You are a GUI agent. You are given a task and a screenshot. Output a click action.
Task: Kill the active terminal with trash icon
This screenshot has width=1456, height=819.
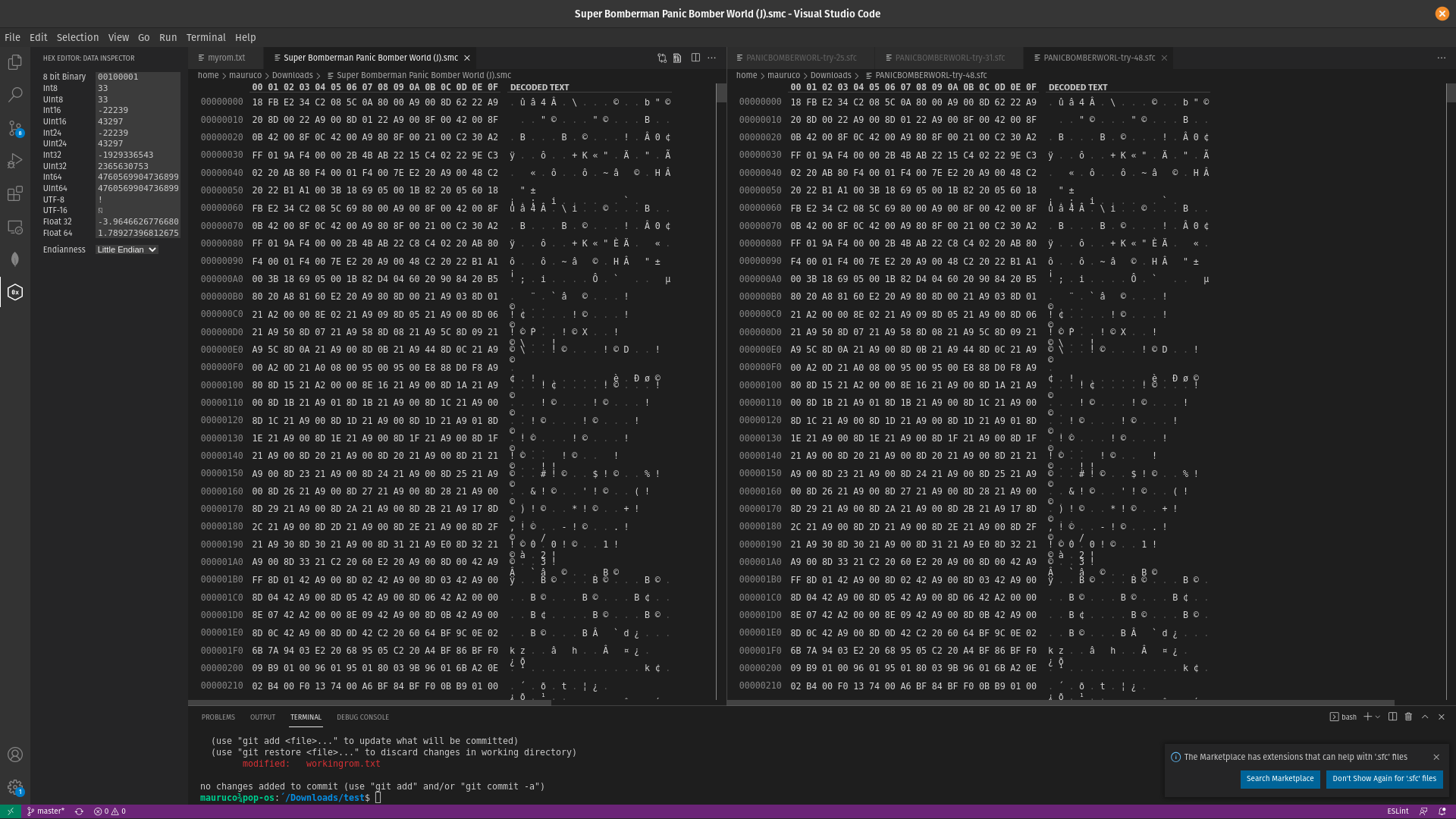pyautogui.click(x=1409, y=717)
